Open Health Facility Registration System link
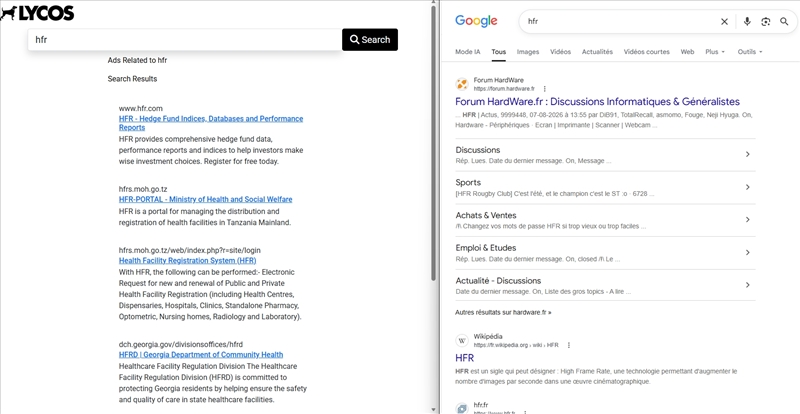 click(188, 260)
